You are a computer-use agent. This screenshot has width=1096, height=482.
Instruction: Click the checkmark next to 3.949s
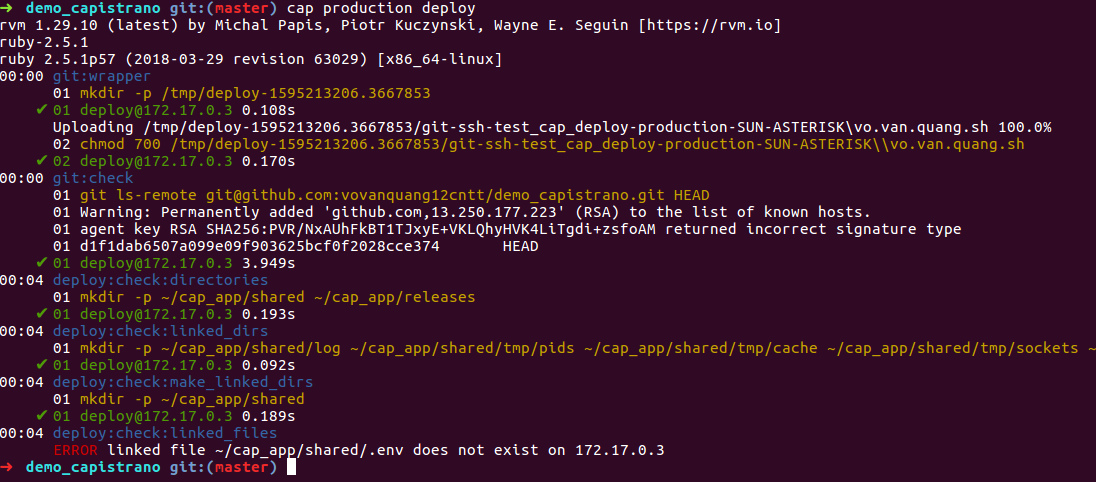tap(41, 263)
